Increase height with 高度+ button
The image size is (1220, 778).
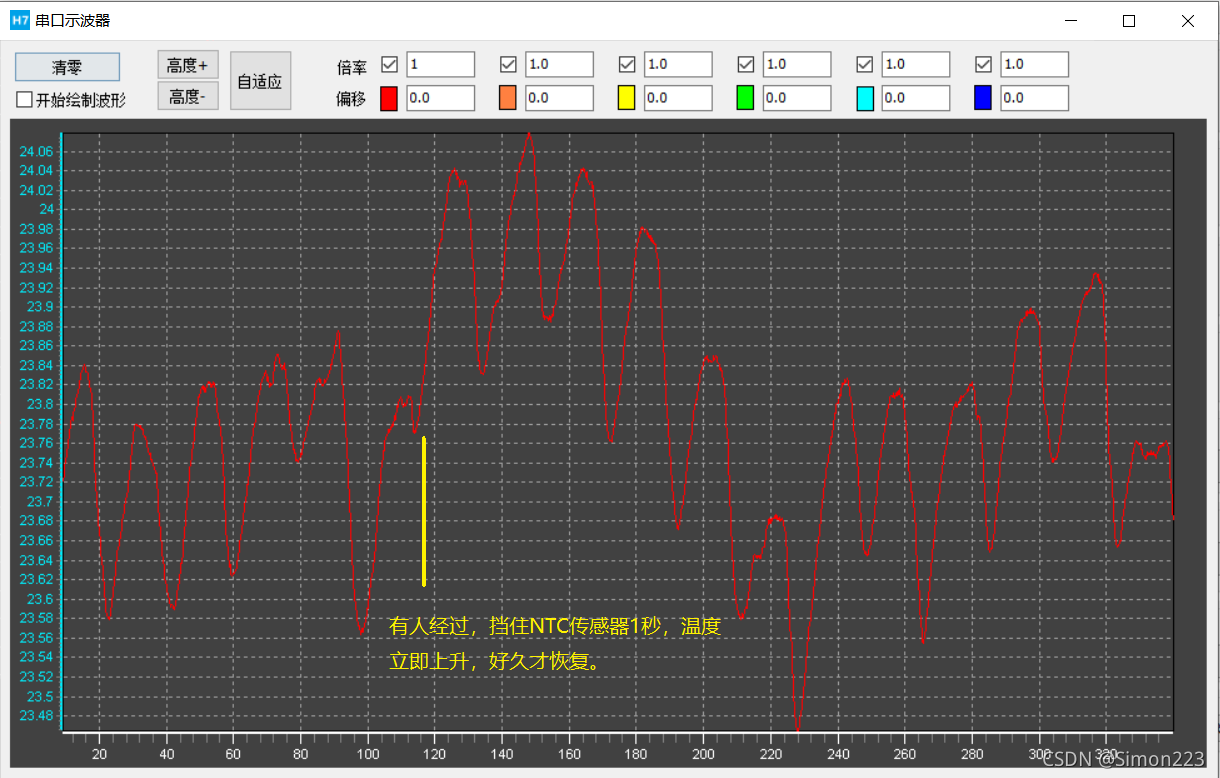188,66
